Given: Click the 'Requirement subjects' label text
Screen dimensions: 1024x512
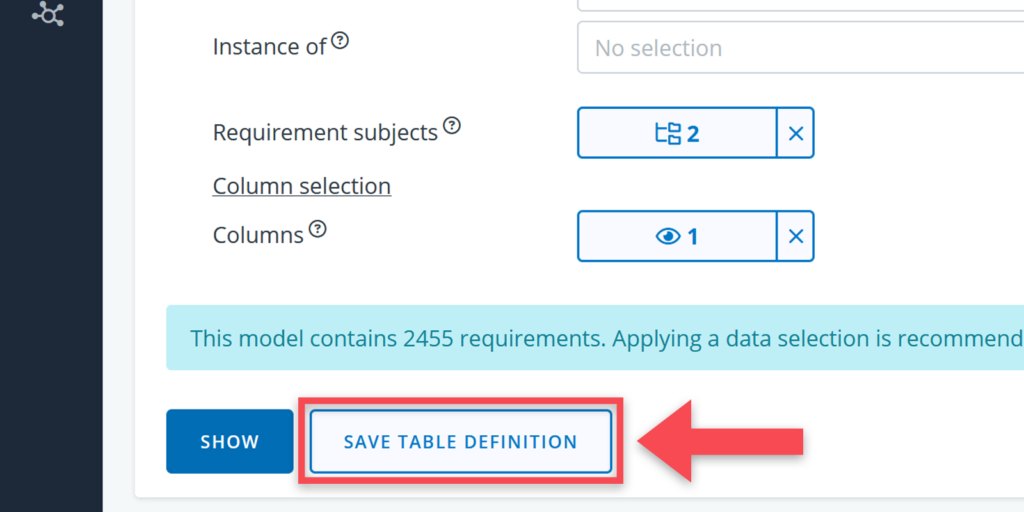Looking at the screenshot, I should click(x=325, y=132).
